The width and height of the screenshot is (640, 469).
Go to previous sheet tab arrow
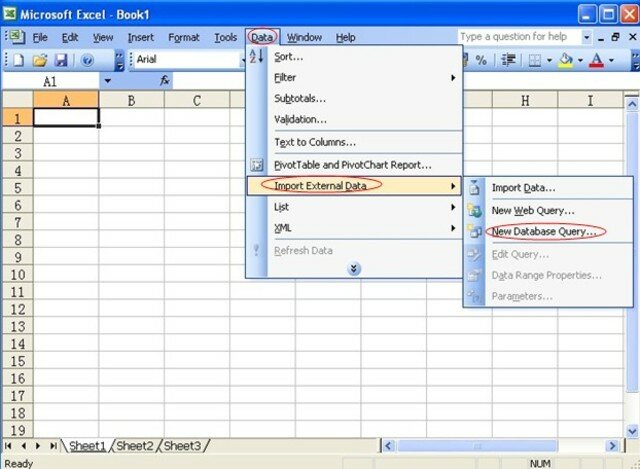(x=23, y=446)
